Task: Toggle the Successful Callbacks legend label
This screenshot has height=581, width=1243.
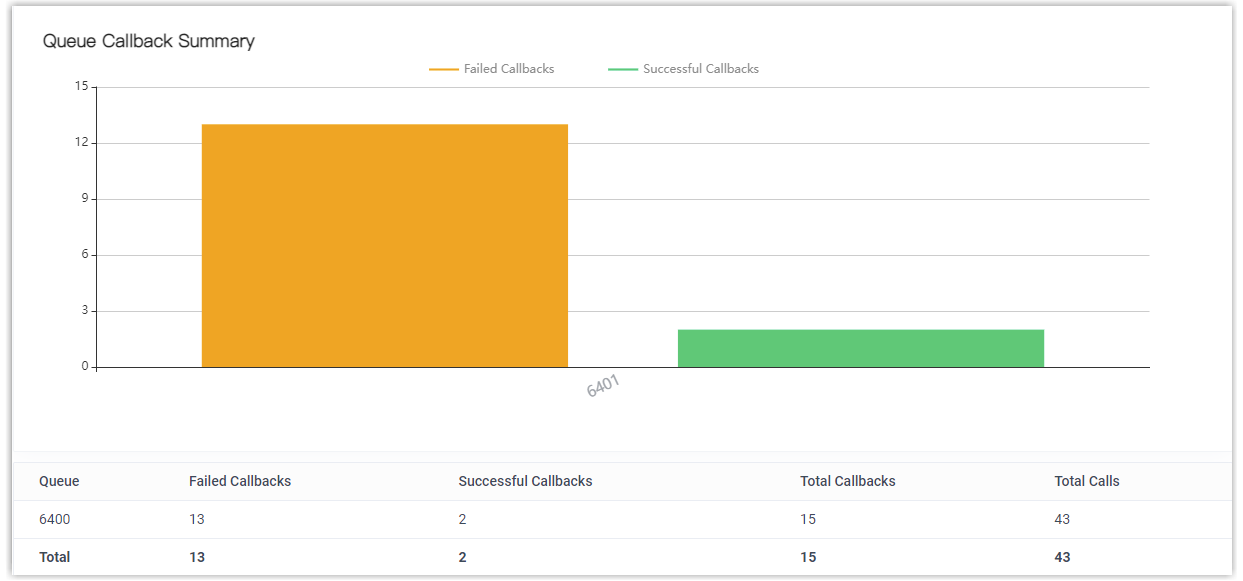Action: (700, 69)
